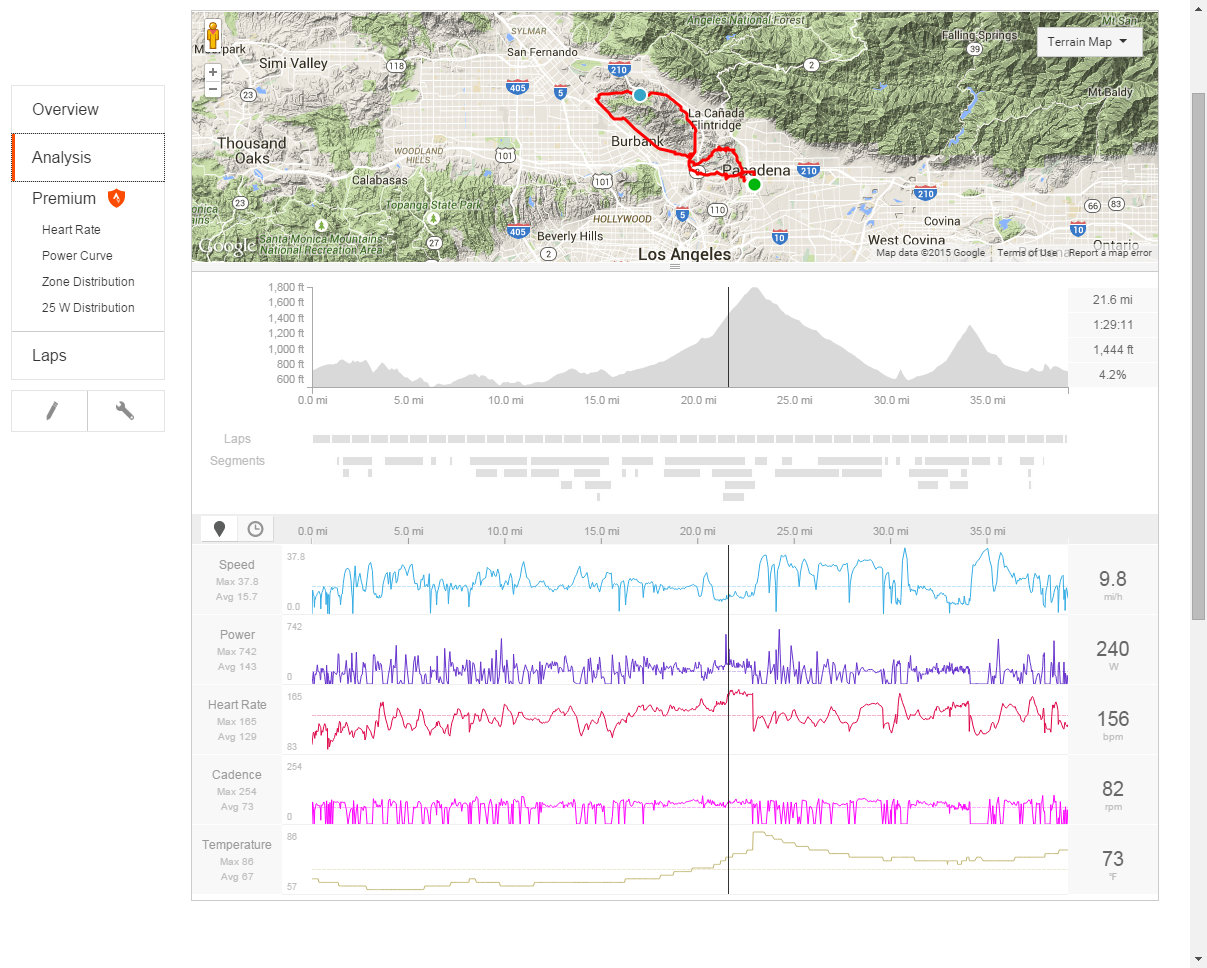Open the wrench tools icon
This screenshot has width=1207, height=968.
(126, 411)
